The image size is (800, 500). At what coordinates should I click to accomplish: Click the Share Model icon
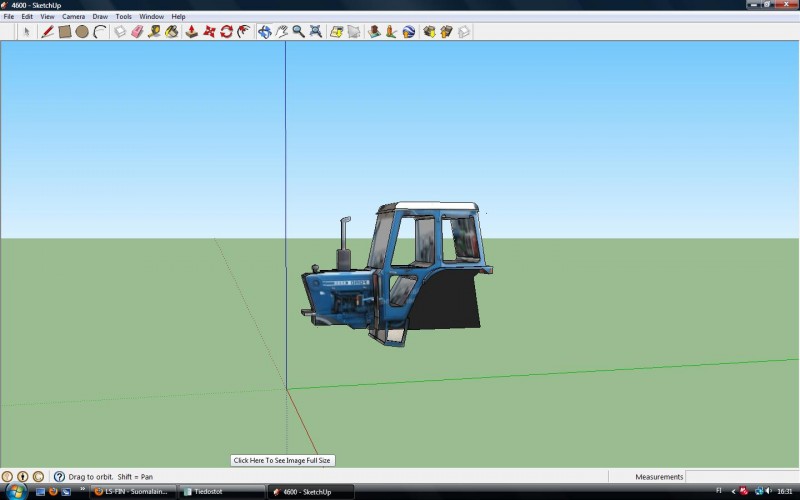click(x=446, y=32)
